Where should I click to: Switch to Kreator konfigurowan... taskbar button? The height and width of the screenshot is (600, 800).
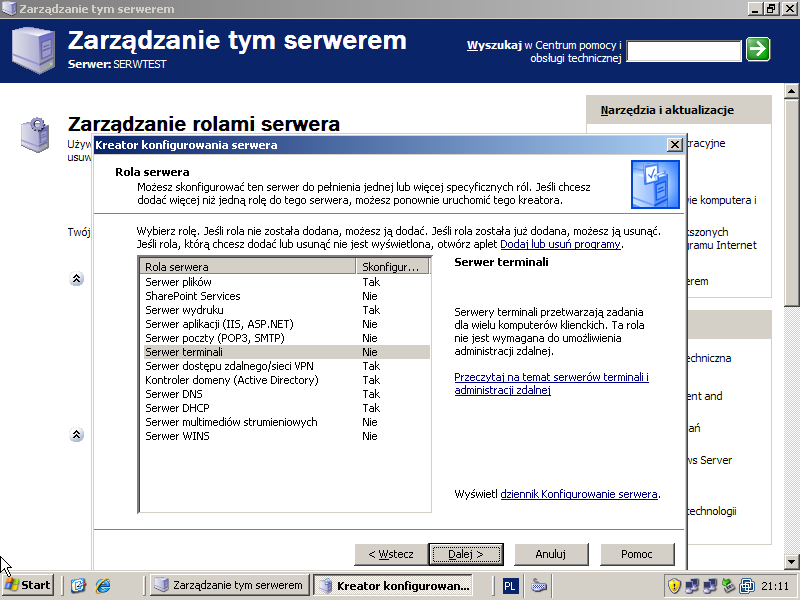pos(393,586)
